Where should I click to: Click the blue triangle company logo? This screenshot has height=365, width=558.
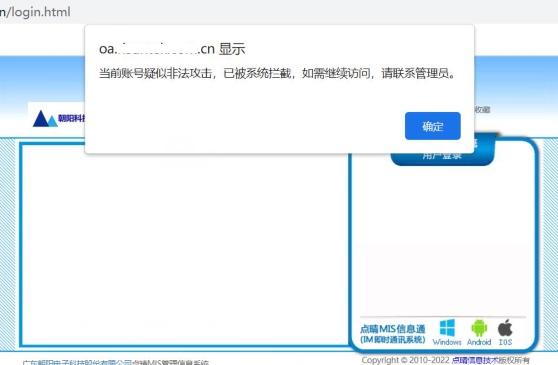point(45,118)
